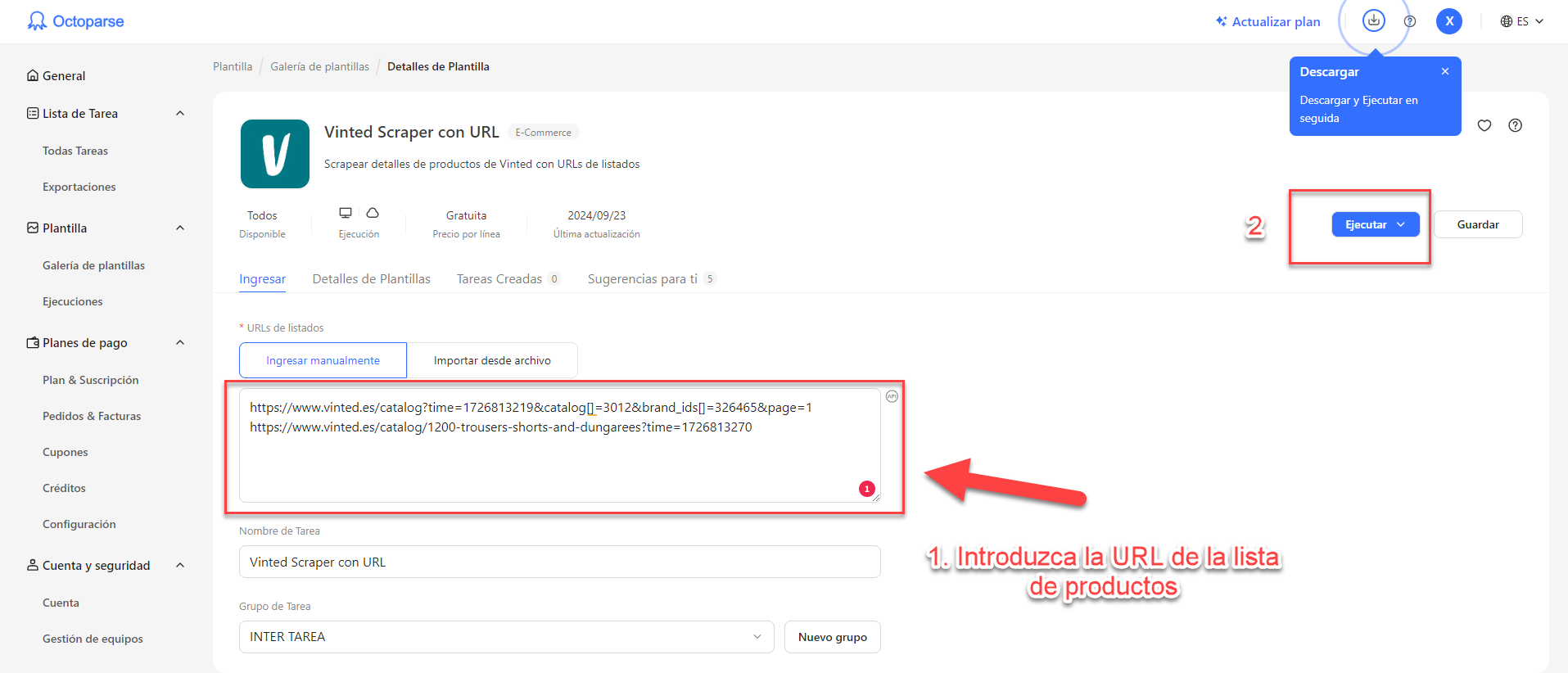Click the E-Commerce tag
Screen dimensions: 1568x673
click(x=544, y=132)
